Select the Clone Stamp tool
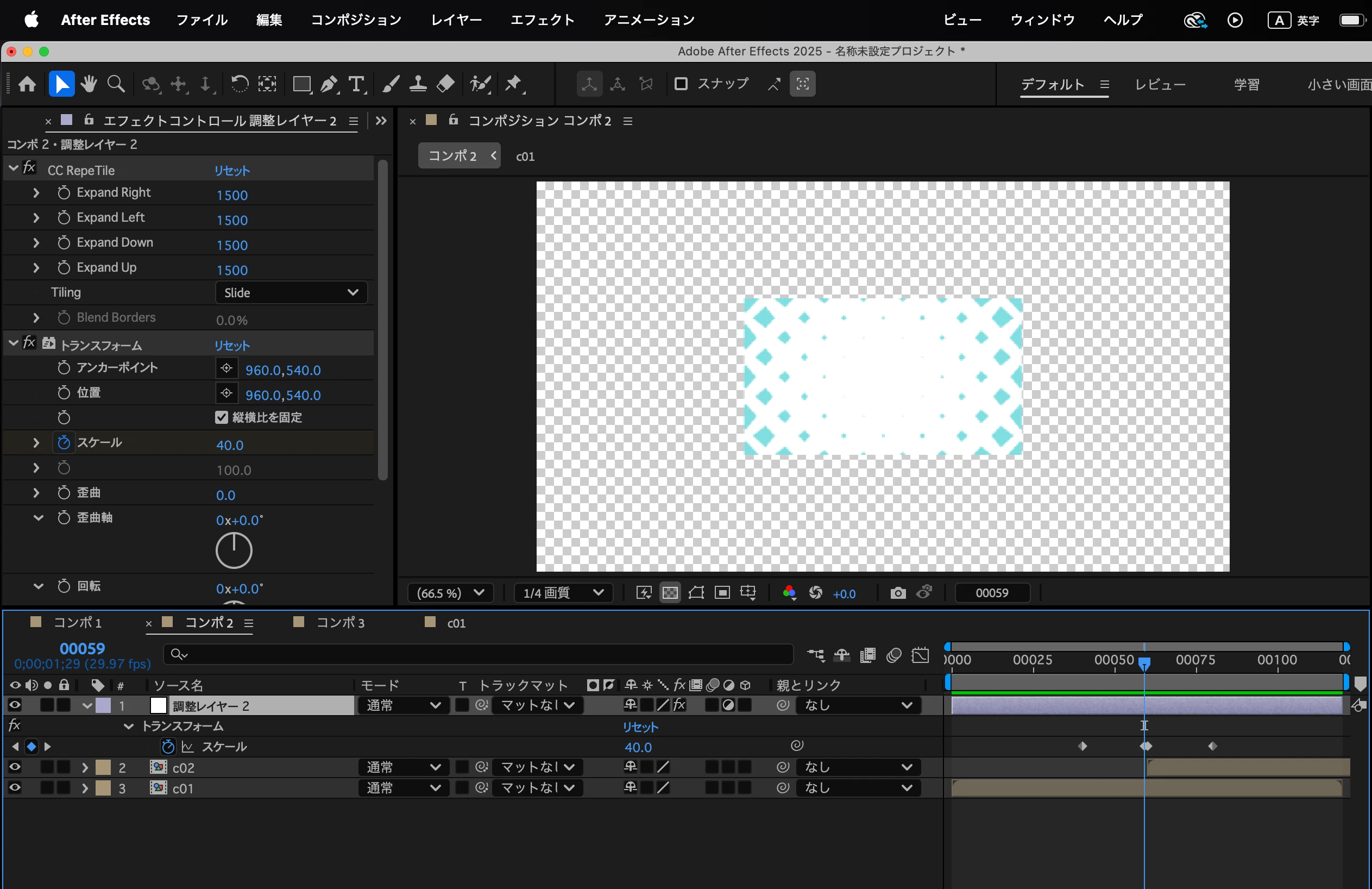1372x889 pixels. click(418, 84)
